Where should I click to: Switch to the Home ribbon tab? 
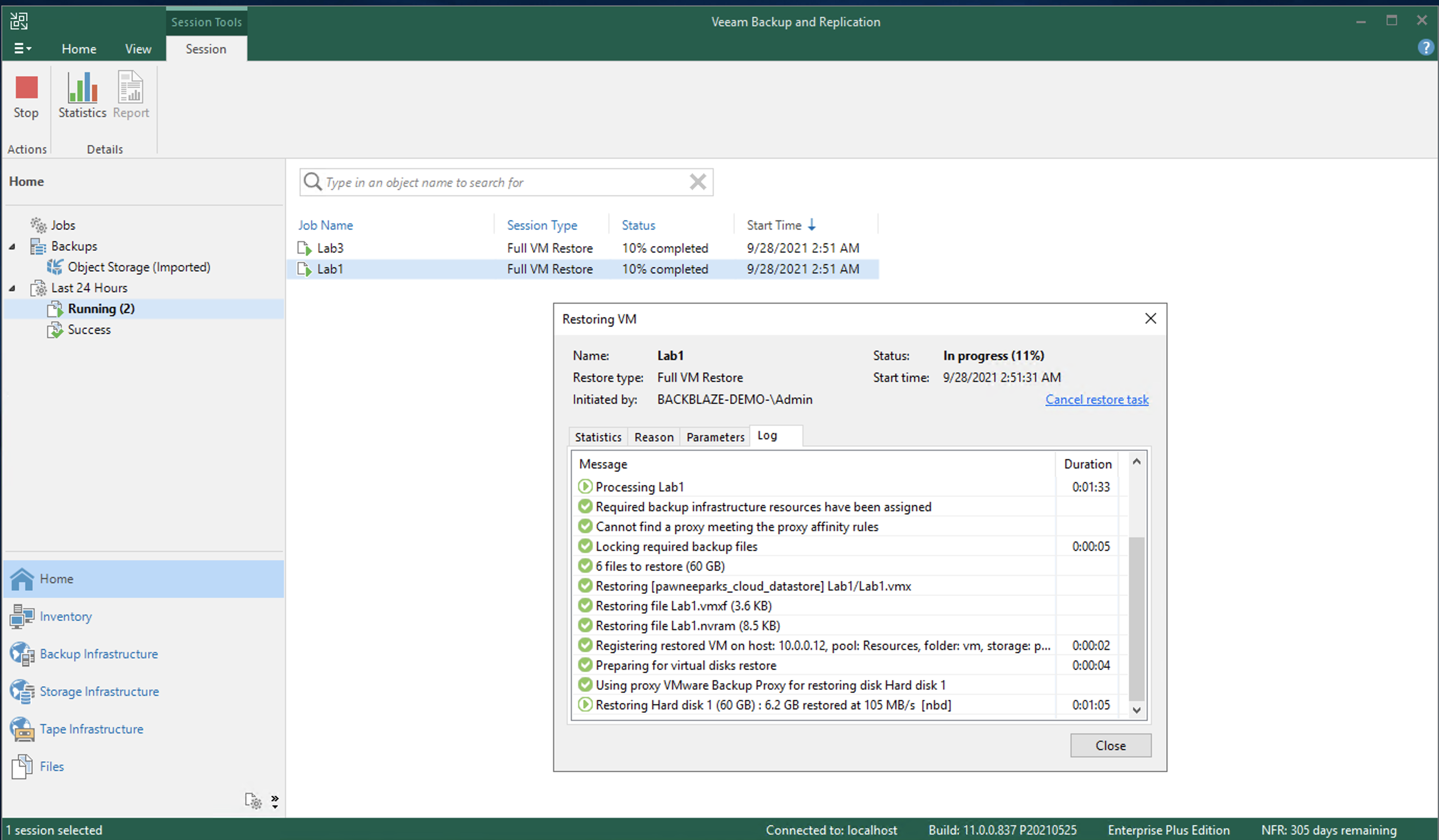tap(79, 49)
